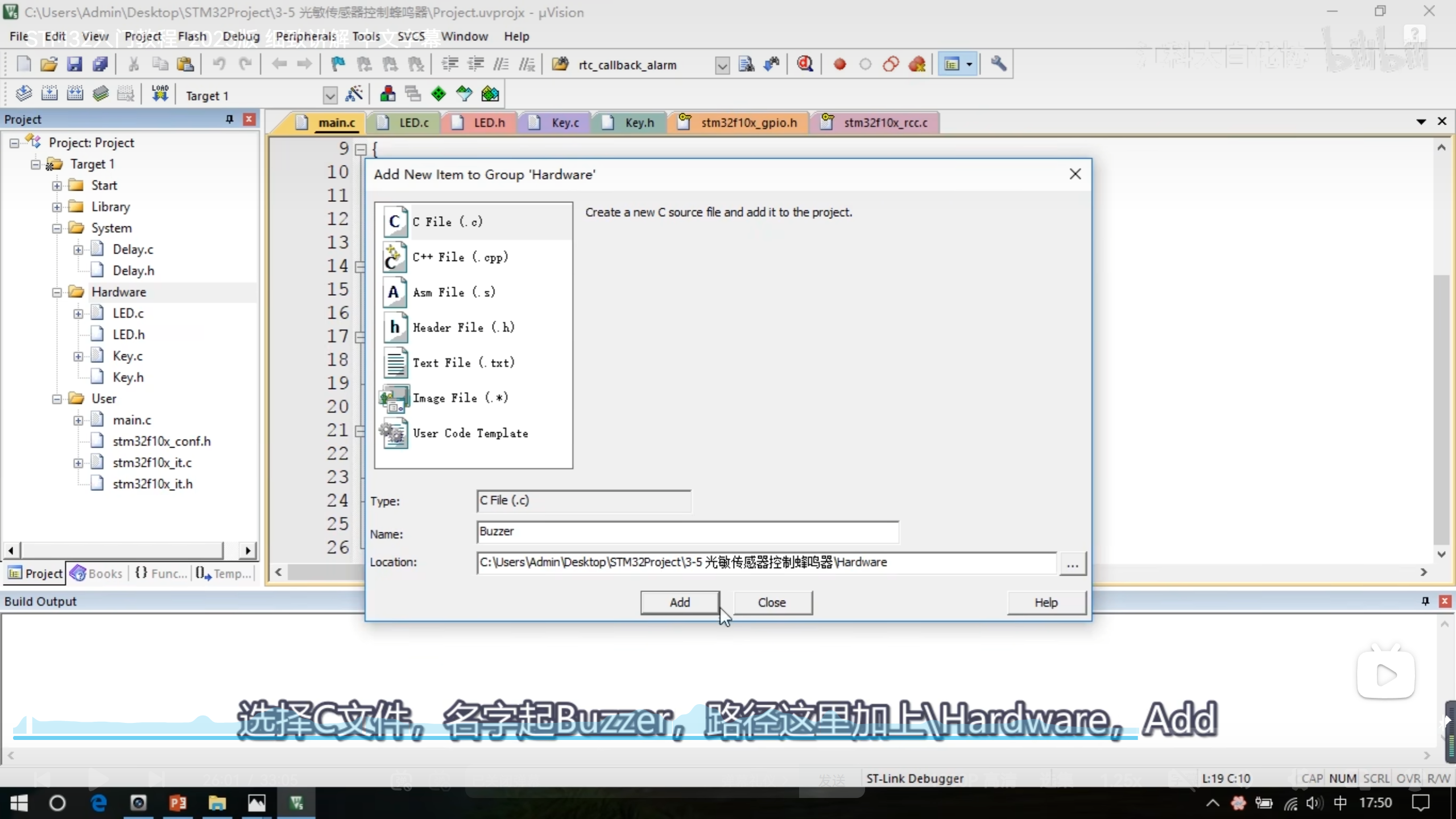The image size is (1456, 819).
Task: Select Header File (.h) type
Action: 462,328
